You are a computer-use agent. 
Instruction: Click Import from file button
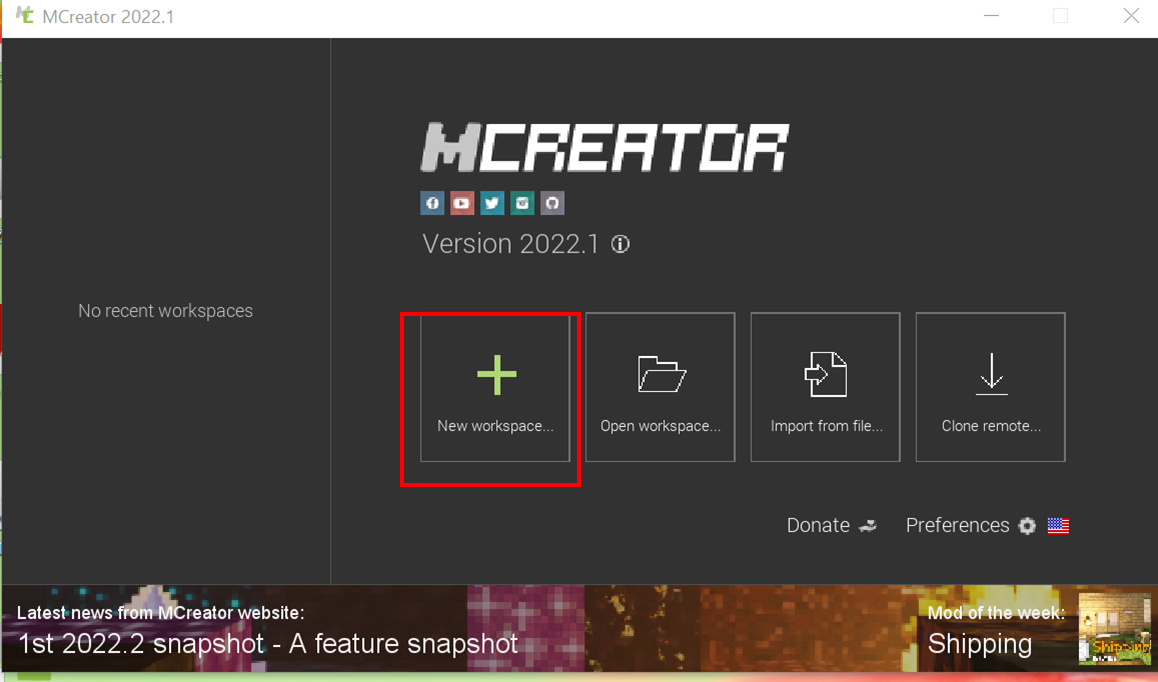826,387
